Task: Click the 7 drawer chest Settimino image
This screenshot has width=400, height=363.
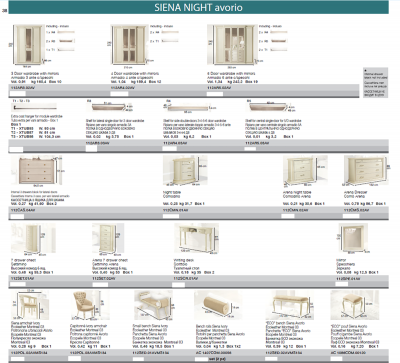Action: pos(33,238)
